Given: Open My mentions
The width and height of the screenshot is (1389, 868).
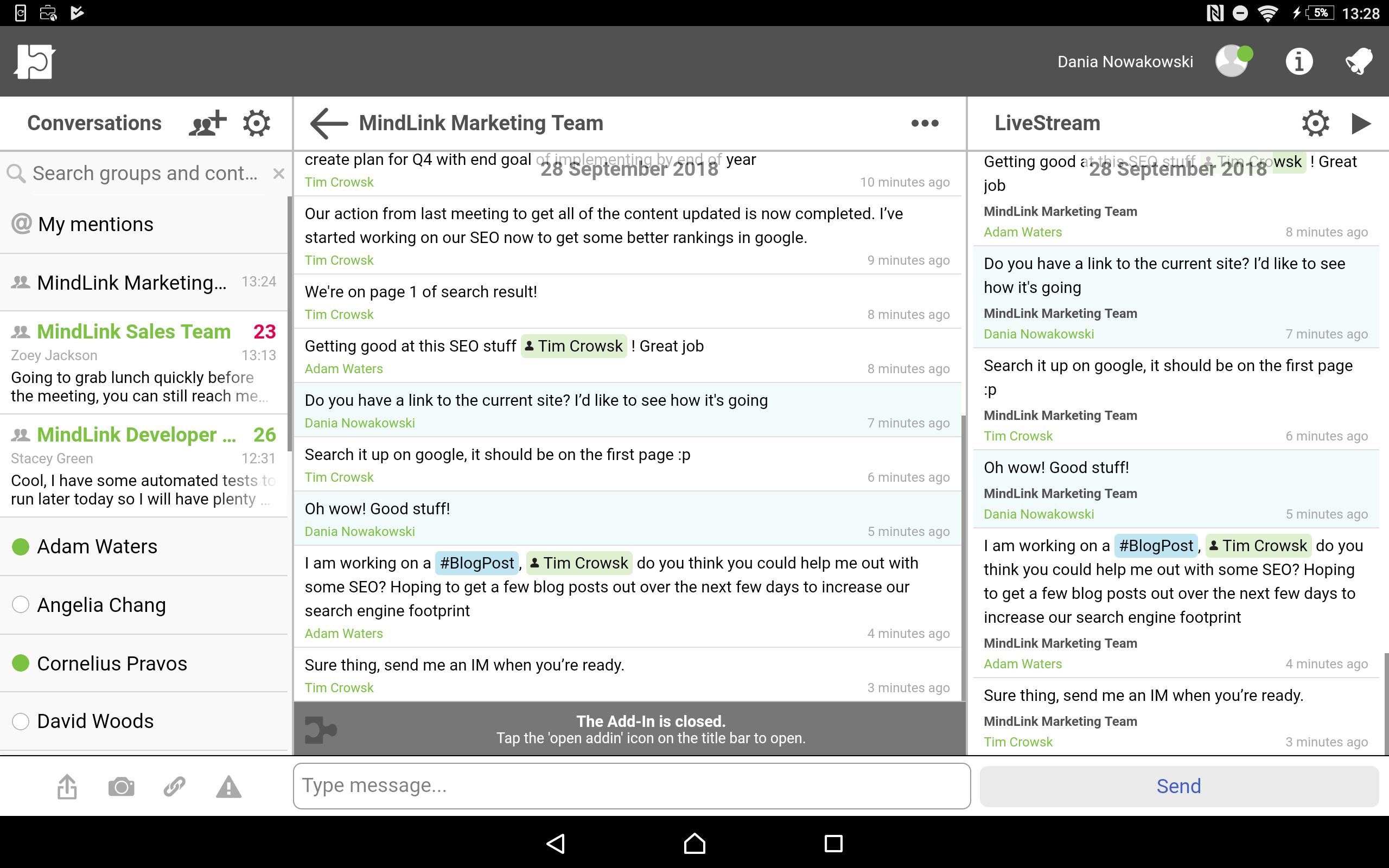Looking at the screenshot, I should tap(143, 224).
